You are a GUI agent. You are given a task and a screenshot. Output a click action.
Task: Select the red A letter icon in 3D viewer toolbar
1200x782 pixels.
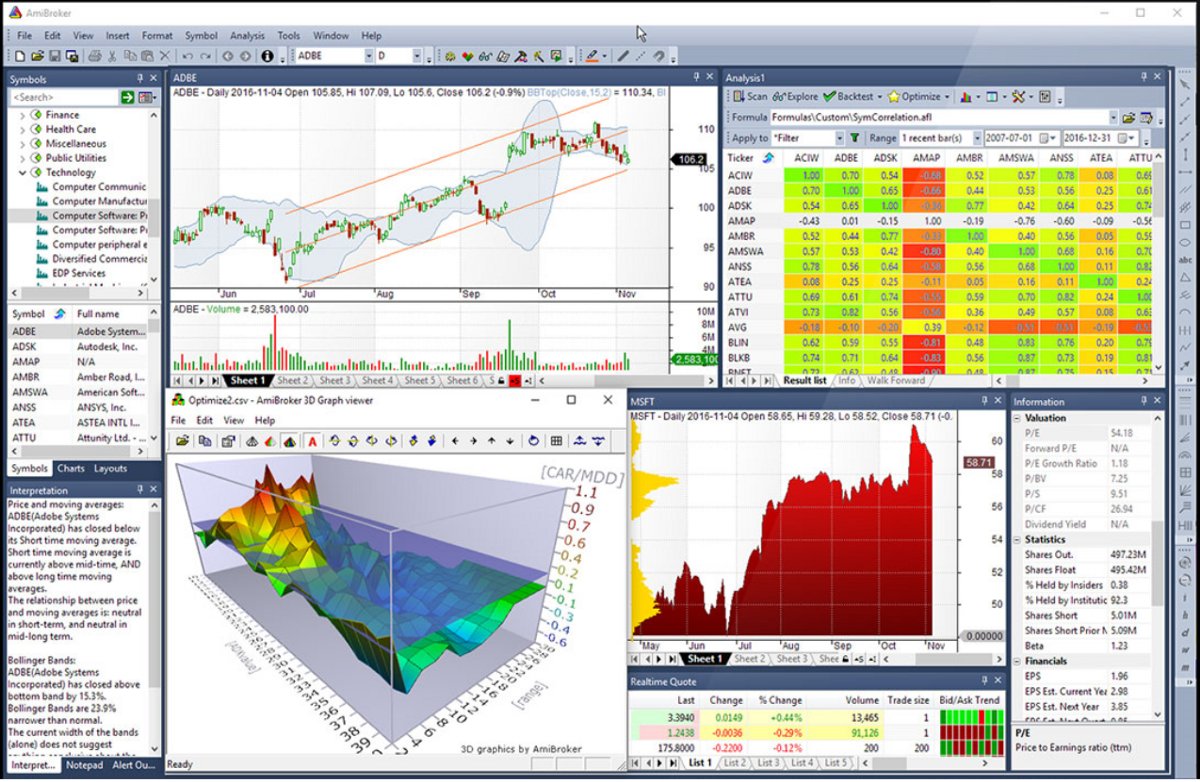point(312,440)
